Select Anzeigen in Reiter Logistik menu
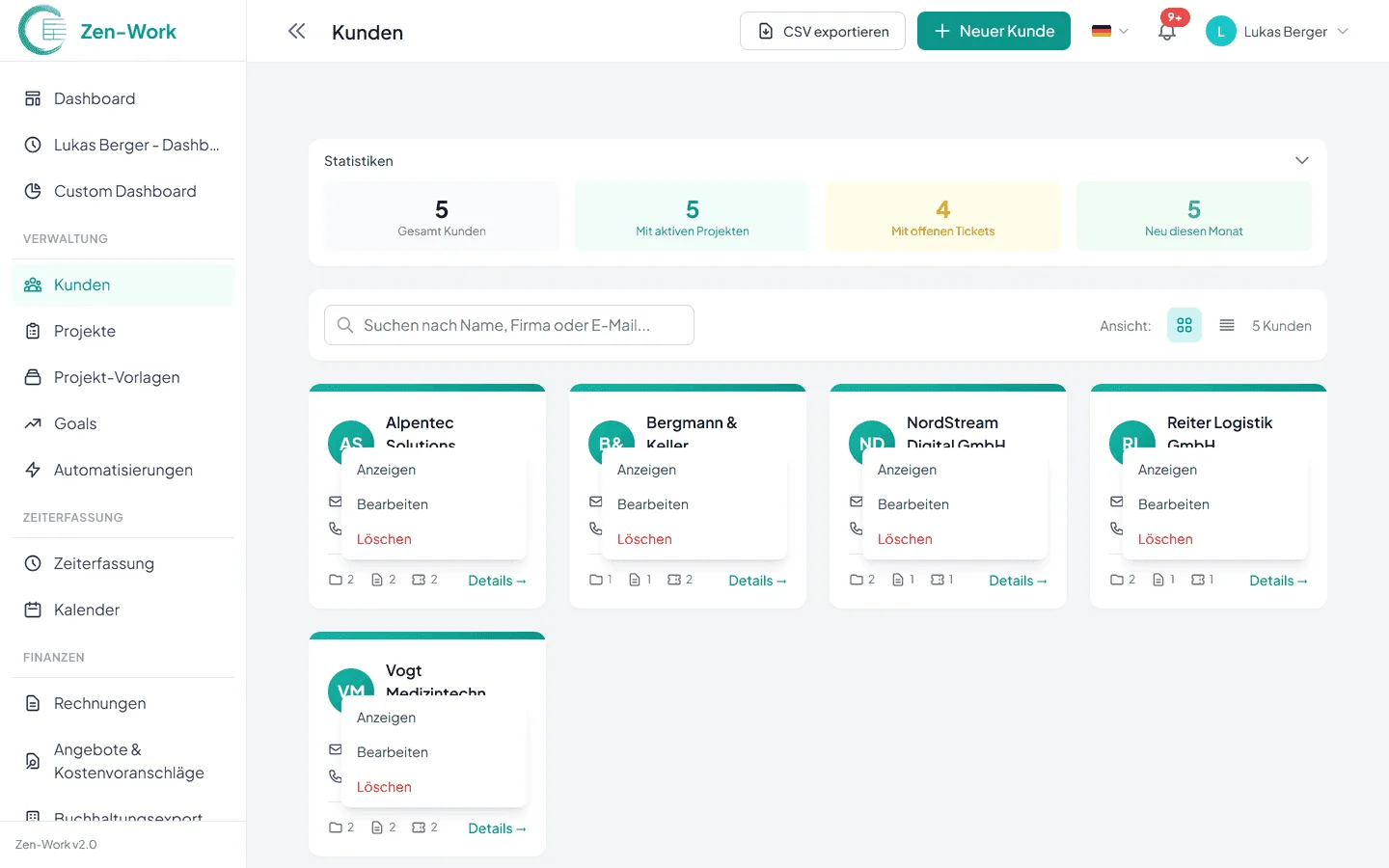This screenshot has width=1389, height=868. tap(1167, 470)
